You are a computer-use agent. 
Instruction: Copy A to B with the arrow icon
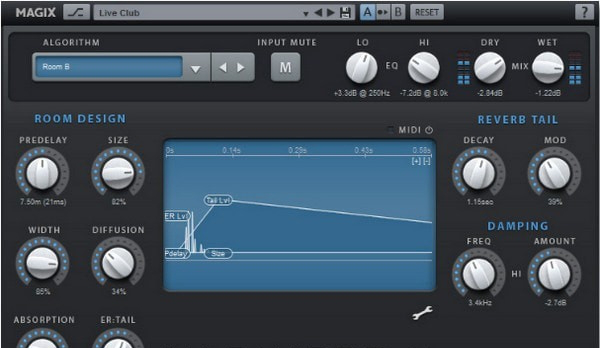(x=382, y=13)
